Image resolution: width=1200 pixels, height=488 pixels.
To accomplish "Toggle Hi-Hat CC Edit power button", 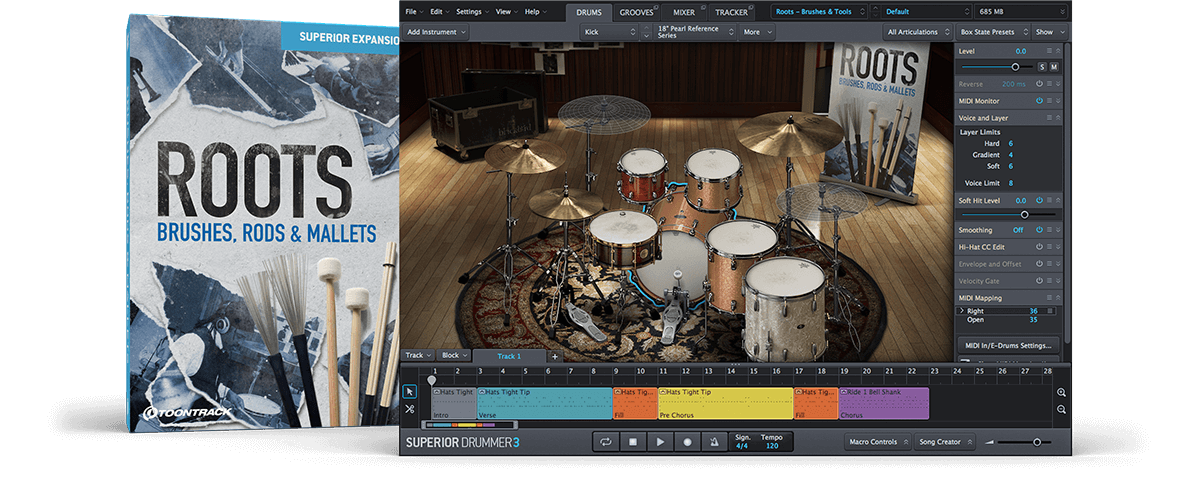I will [x=1039, y=247].
